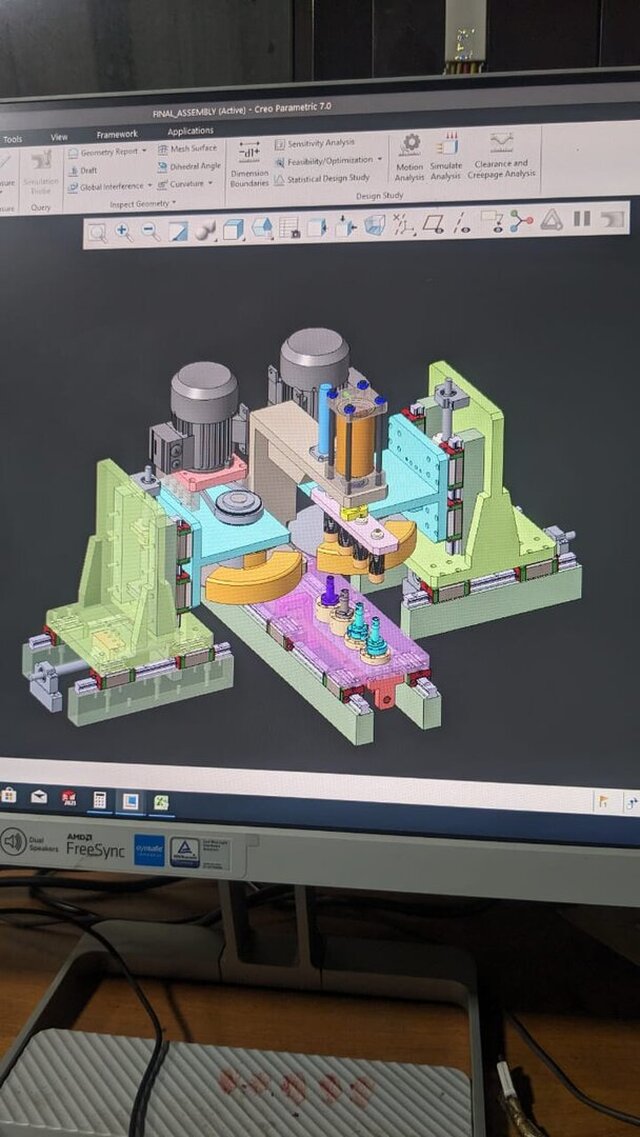Toggle the plane display filter icon

pyautogui.click(x=433, y=223)
